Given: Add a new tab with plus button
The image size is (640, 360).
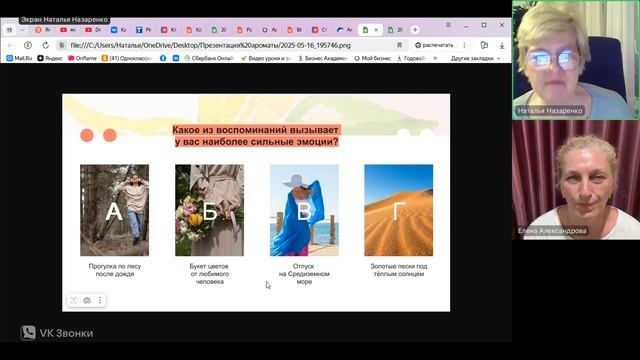Looking at the screenshot, I should pyautogui.click(x=415, y=30).
